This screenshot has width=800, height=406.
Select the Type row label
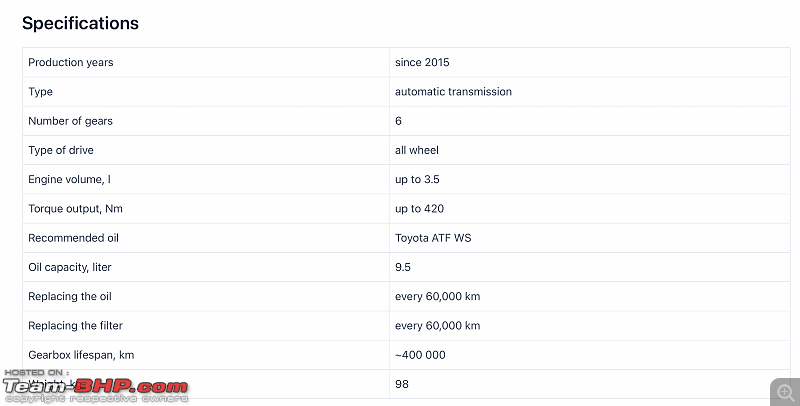tap(40, 92)
